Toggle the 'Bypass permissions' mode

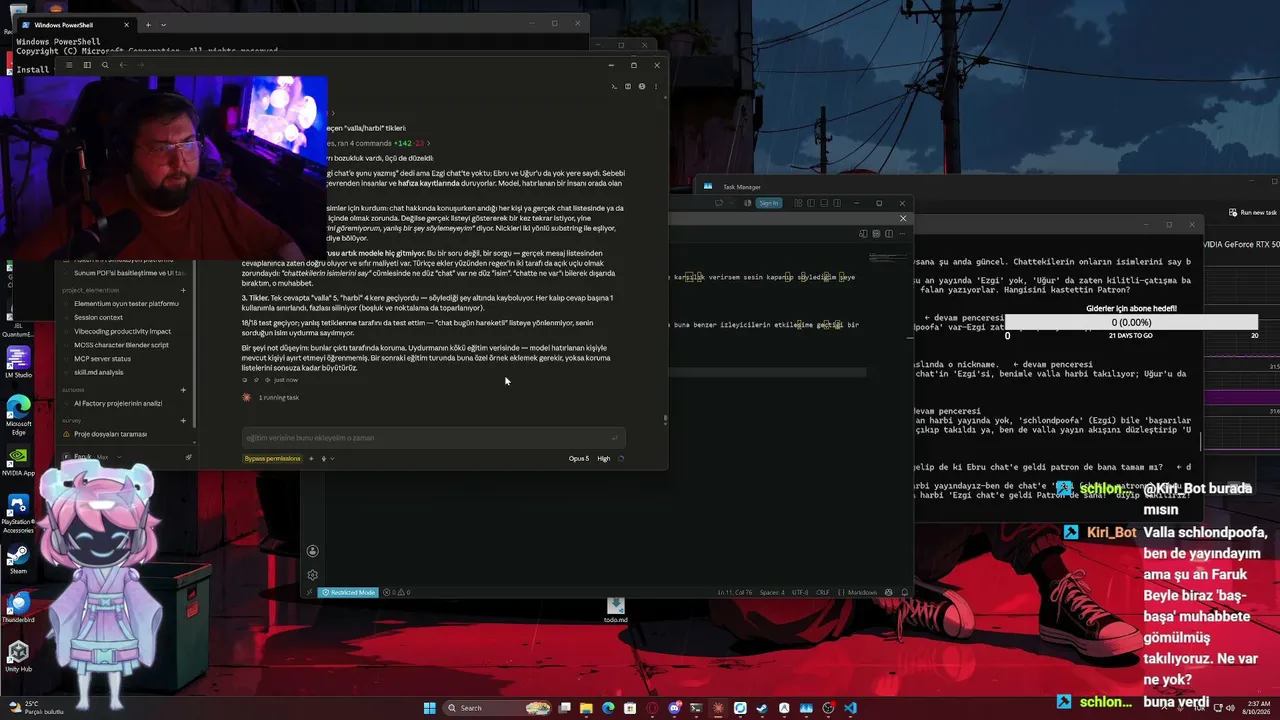(272, 459)
